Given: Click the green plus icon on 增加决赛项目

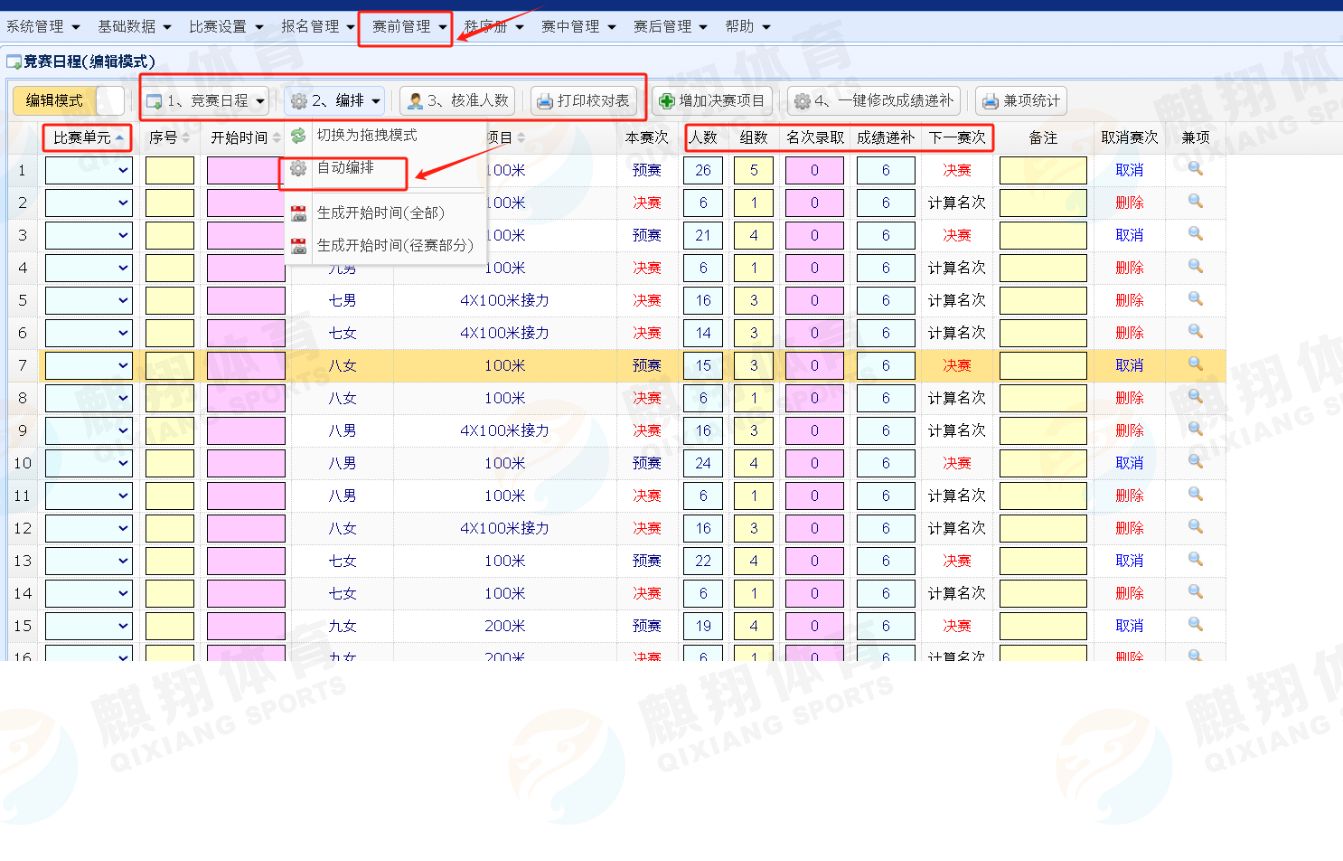Looking at the screenshot, I should tap(667, 101).
